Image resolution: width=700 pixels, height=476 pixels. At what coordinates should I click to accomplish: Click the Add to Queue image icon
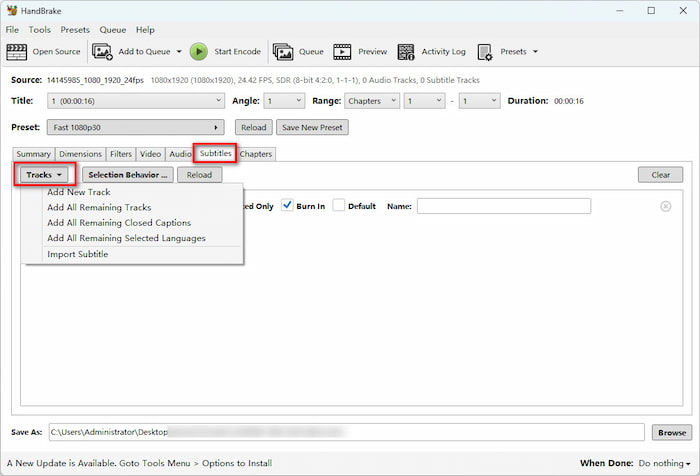coord(102,52)
